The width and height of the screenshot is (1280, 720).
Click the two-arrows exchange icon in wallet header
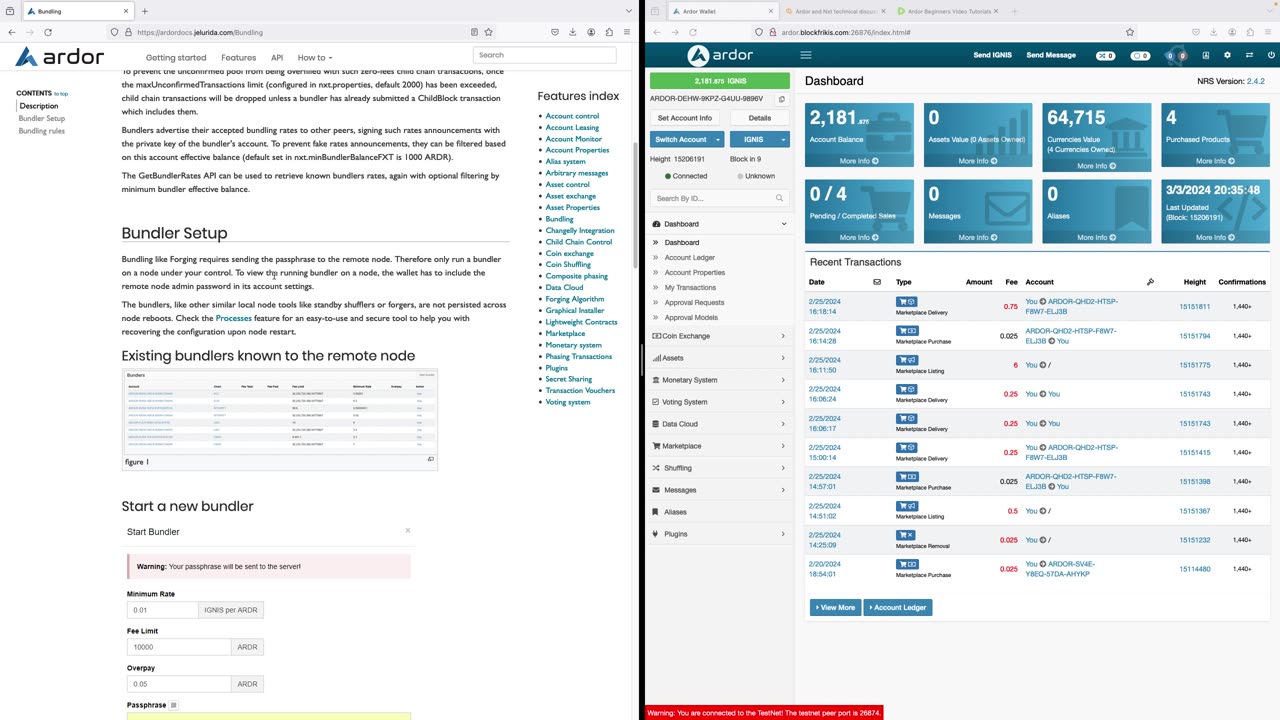coord(1249,55)
